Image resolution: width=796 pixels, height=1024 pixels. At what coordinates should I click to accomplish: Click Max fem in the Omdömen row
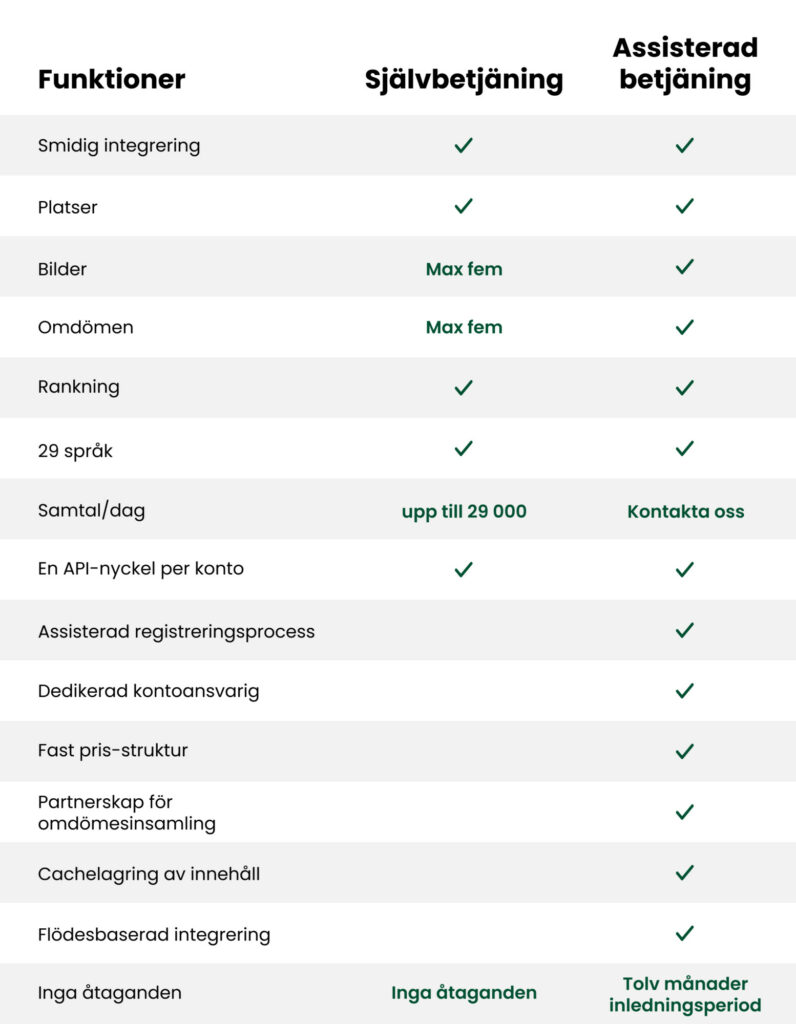point(464,327)
